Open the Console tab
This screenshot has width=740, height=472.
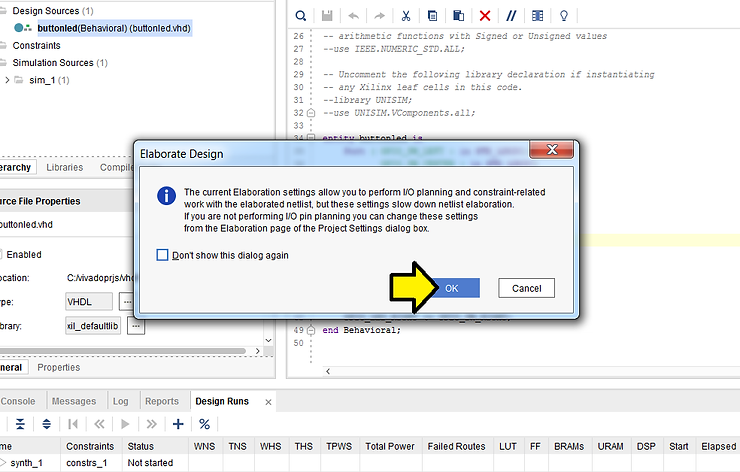click(x=19, y=401)
